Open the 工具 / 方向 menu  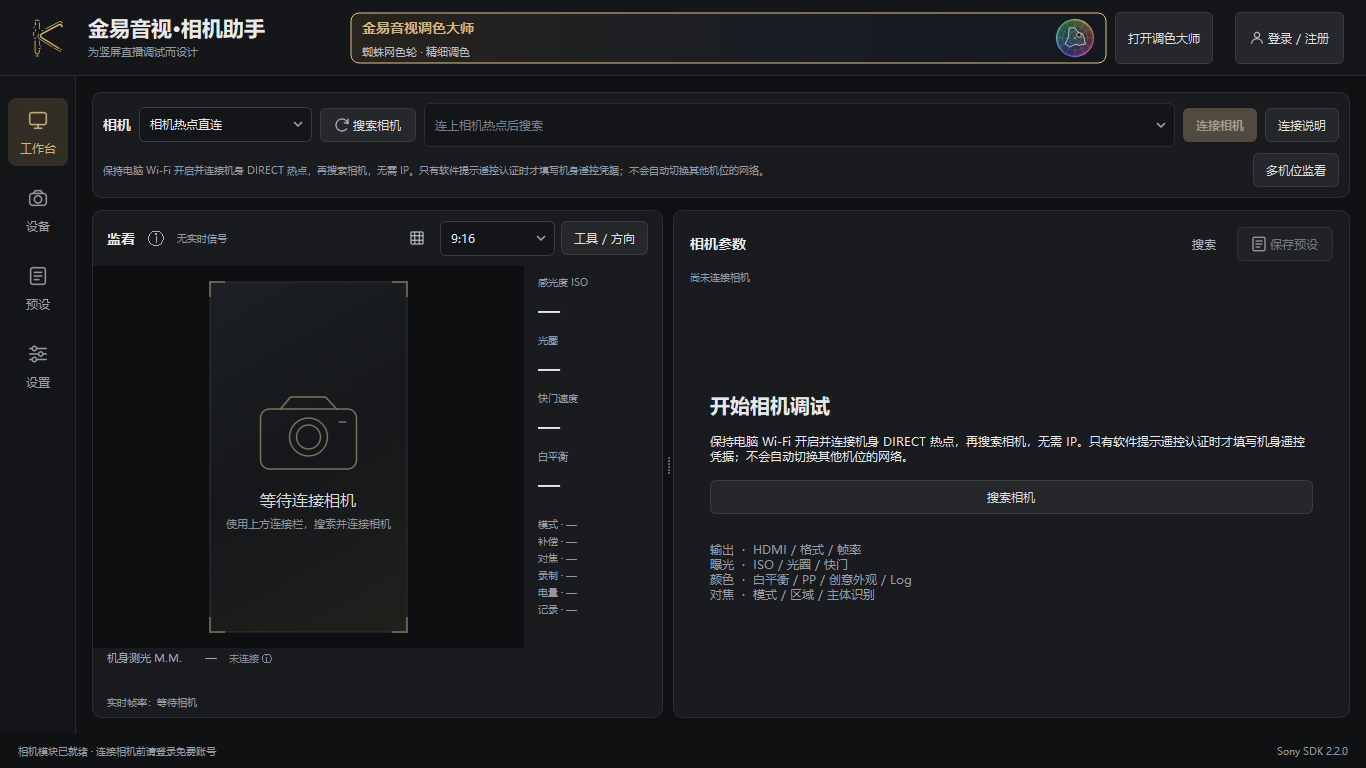[x=604, y=238]
